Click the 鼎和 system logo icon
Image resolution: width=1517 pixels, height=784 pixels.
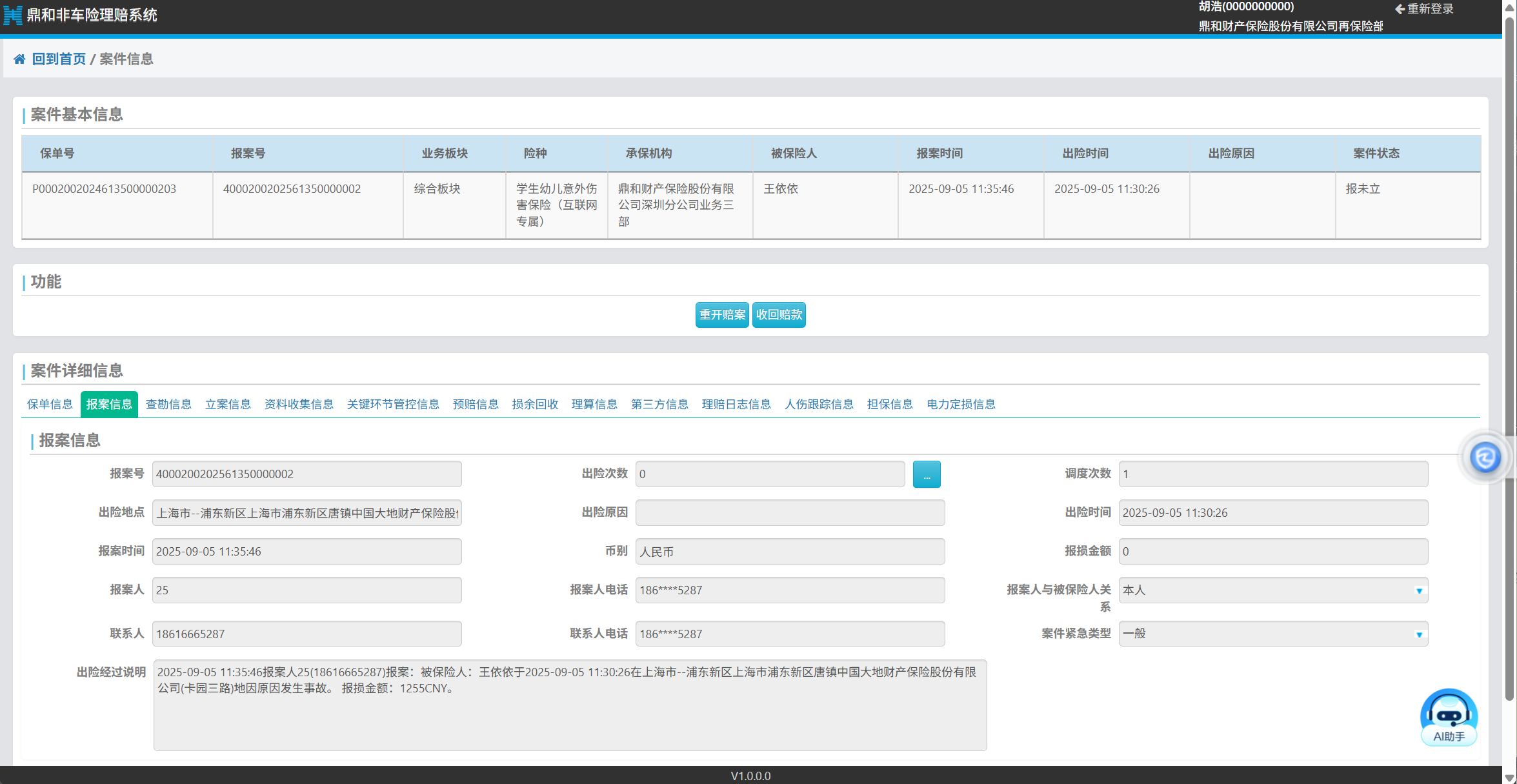coord(13,15)
